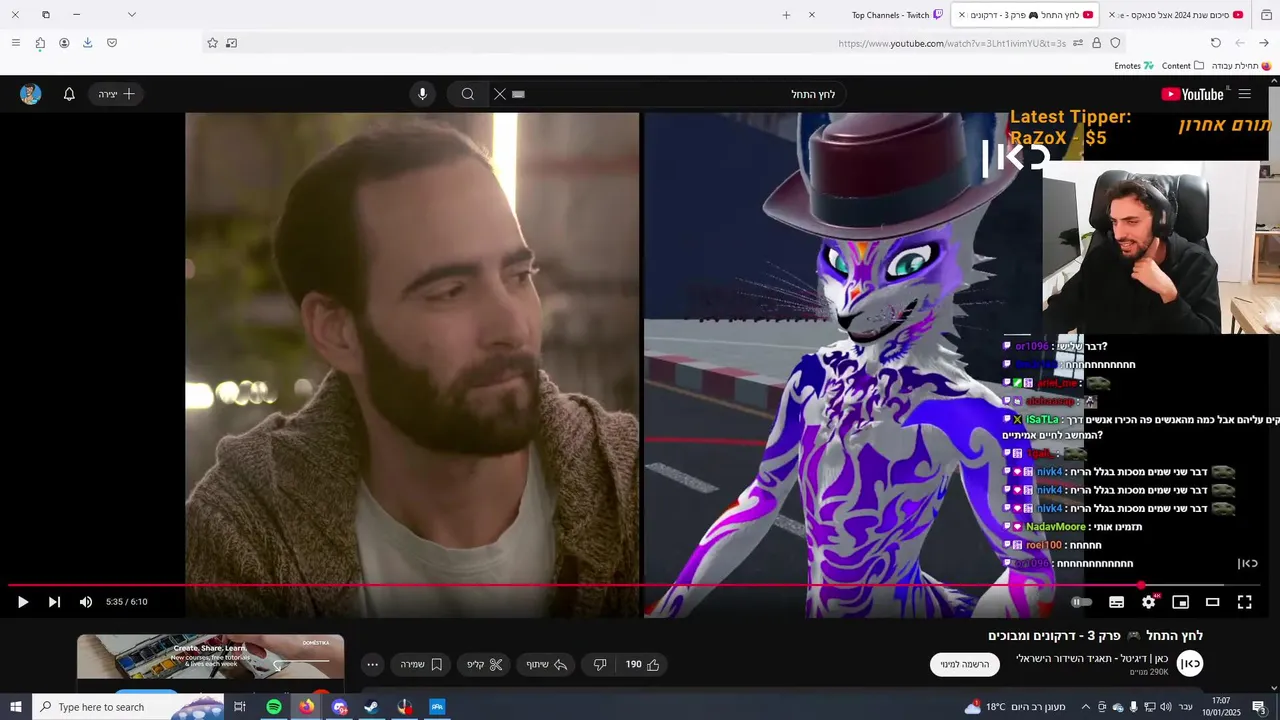
Task: Open the YouTube account avatar menu
Action: 31,94
